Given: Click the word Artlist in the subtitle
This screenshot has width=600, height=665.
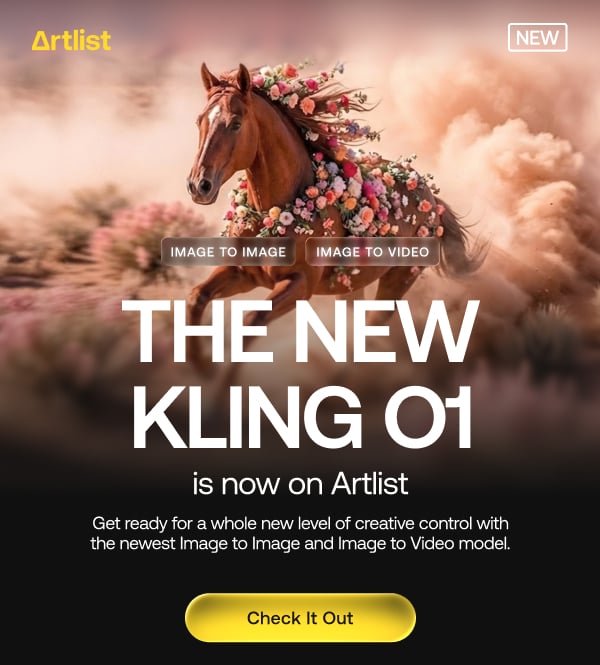Looking at the screenshot, I should click(370, 483).
